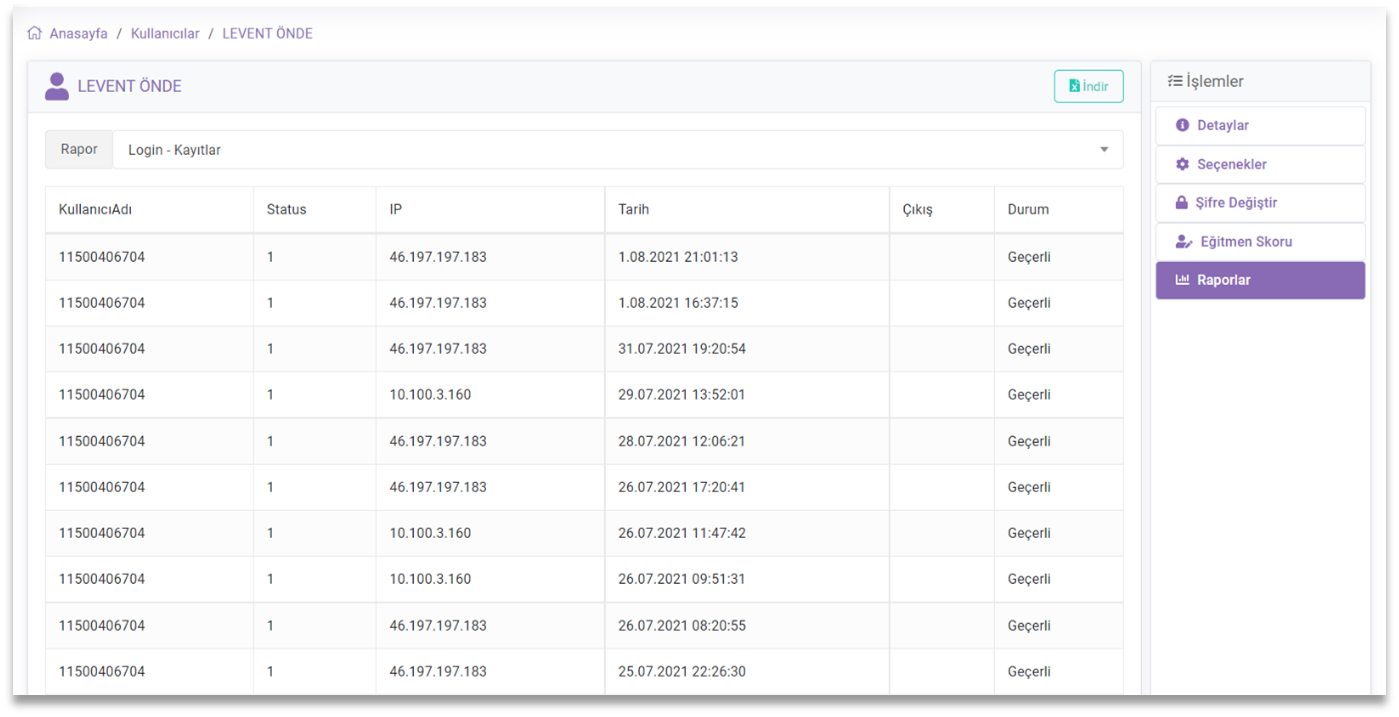Click the chart icon beside Raporlar
The width and height of the screenshot is (1399, 717).
[x=1182, y=281]
